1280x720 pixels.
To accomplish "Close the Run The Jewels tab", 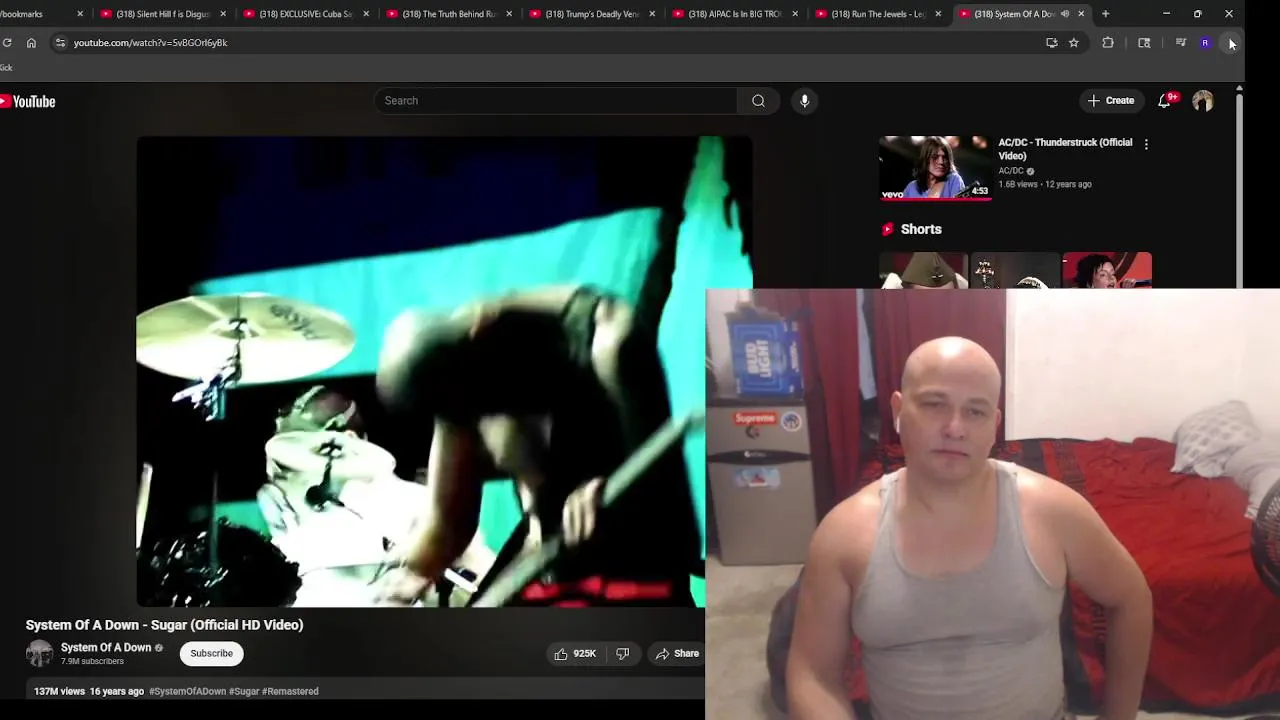I will click(x=938, y=14).
